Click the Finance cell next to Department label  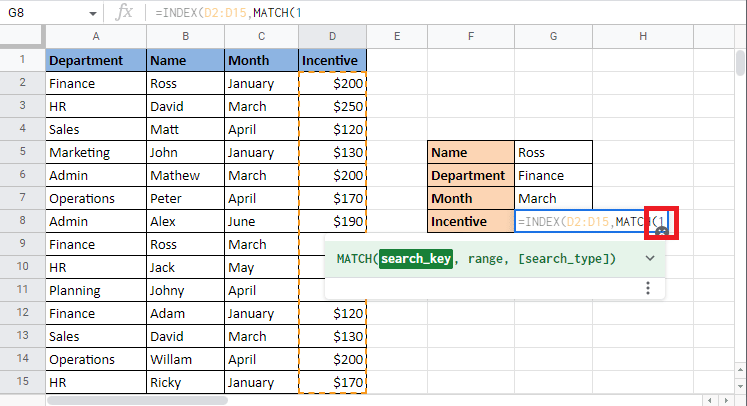553,175
